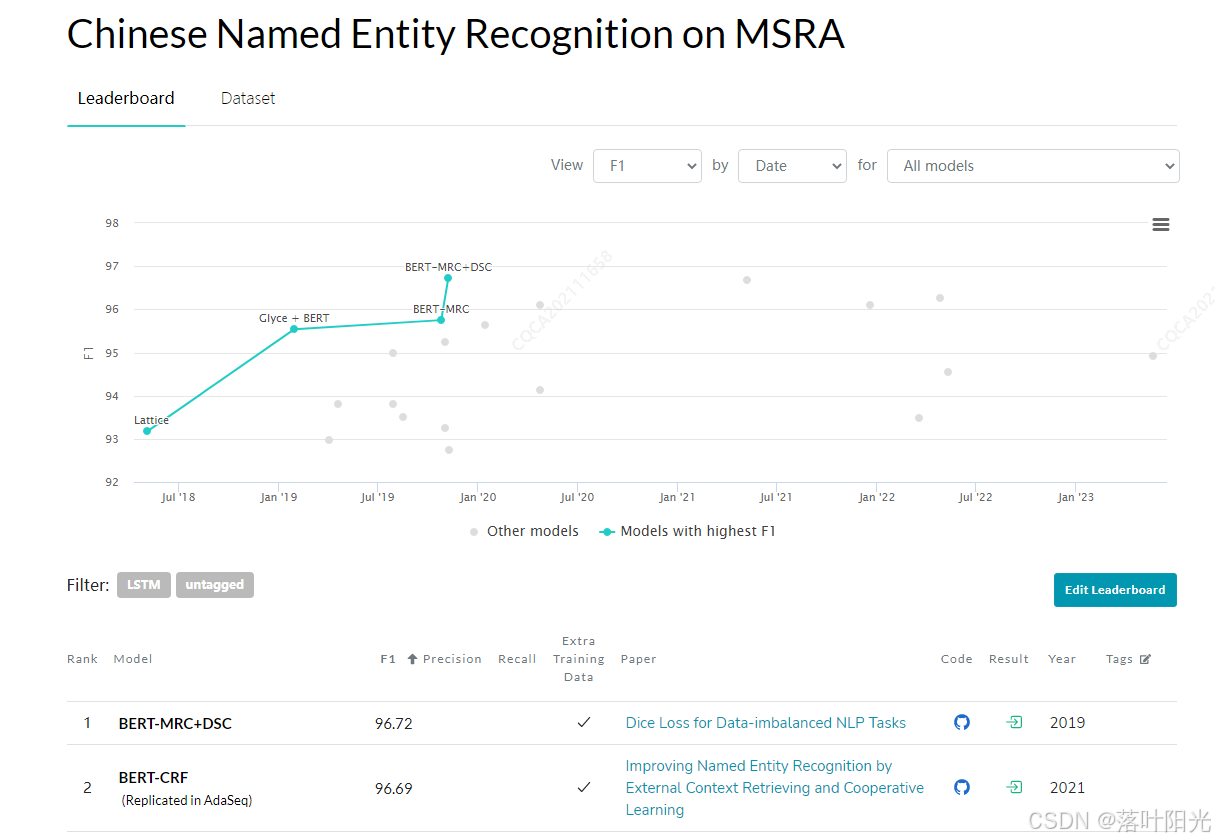Viewport: 1215px width, 840px height.
Task: Toggle the LSTM filter tag
Action: click(144, 585)
